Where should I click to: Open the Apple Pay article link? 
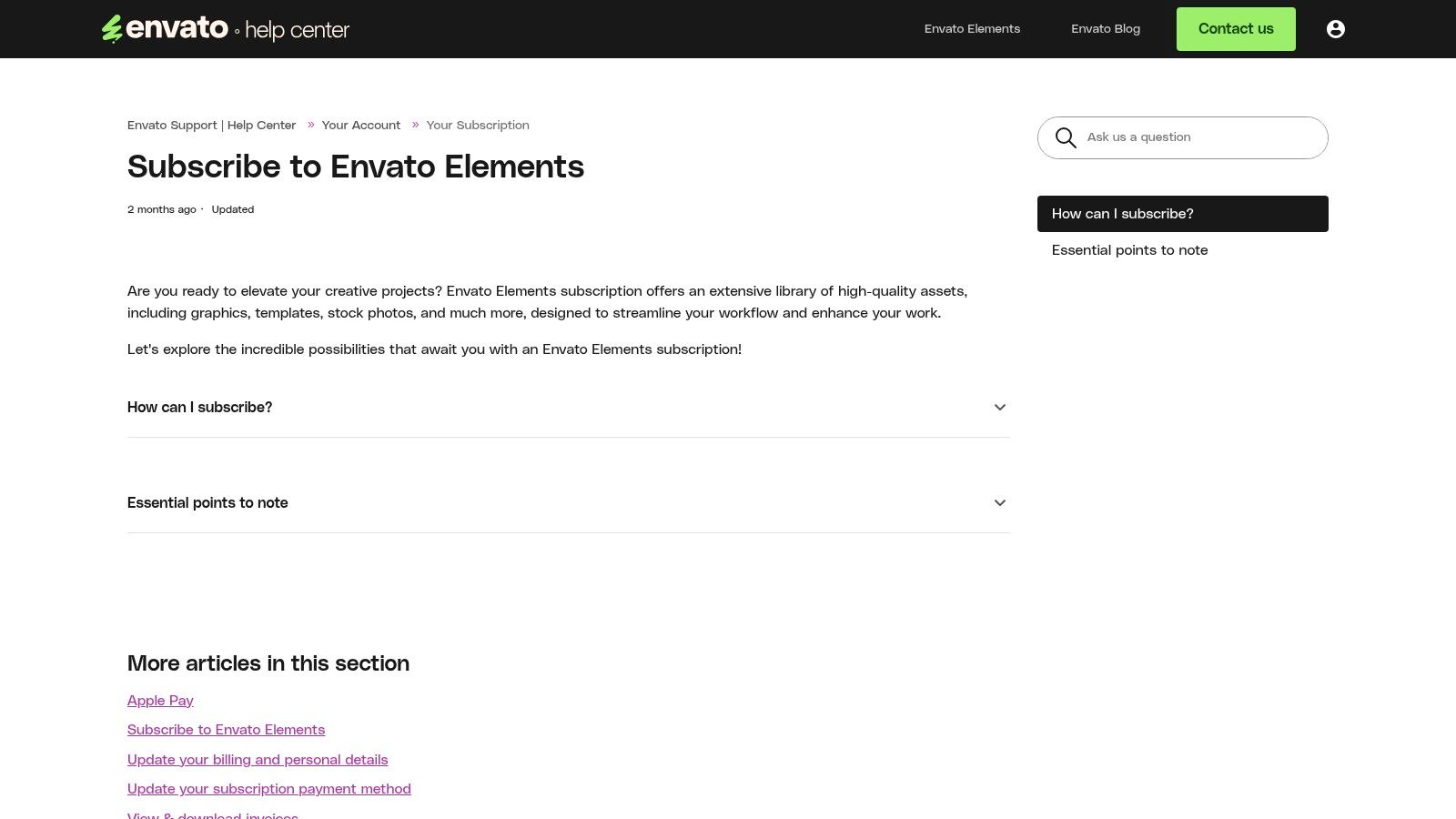pos(160,701)
